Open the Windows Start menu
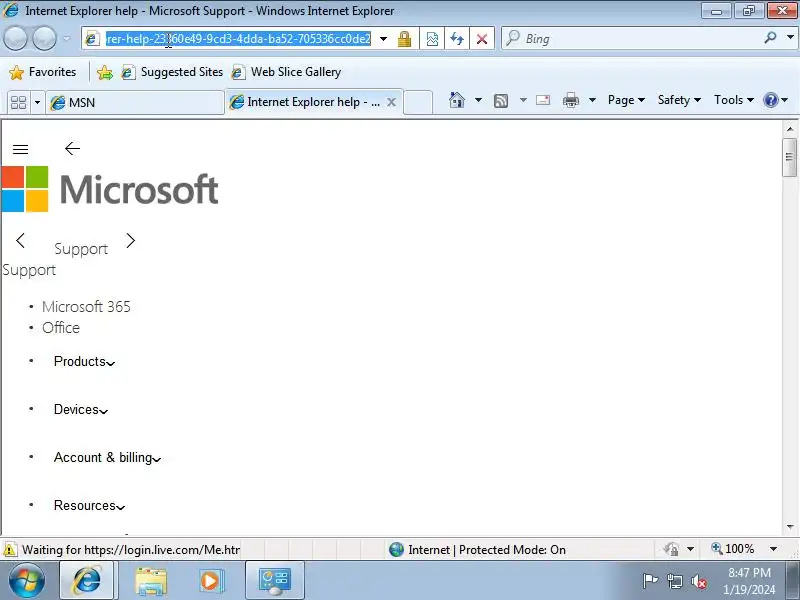 pos(27,580)
